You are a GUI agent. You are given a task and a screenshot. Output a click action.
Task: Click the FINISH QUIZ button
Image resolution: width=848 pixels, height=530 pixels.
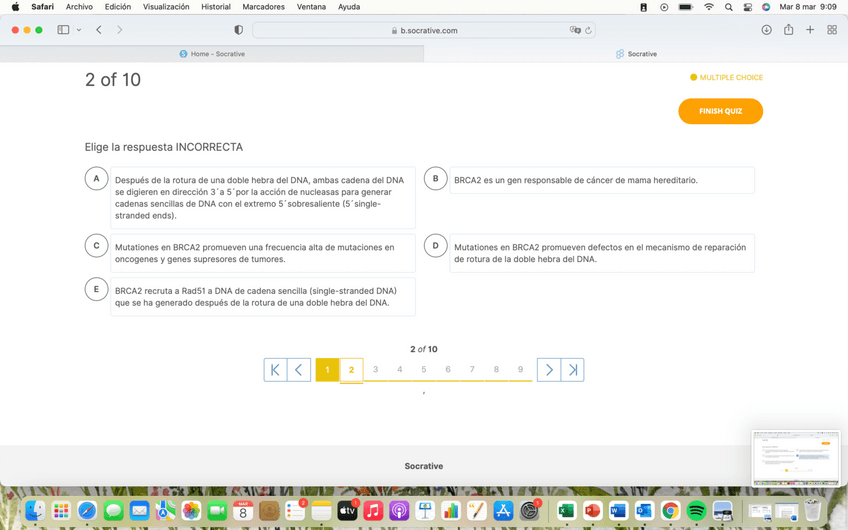[x=720, y=111]
